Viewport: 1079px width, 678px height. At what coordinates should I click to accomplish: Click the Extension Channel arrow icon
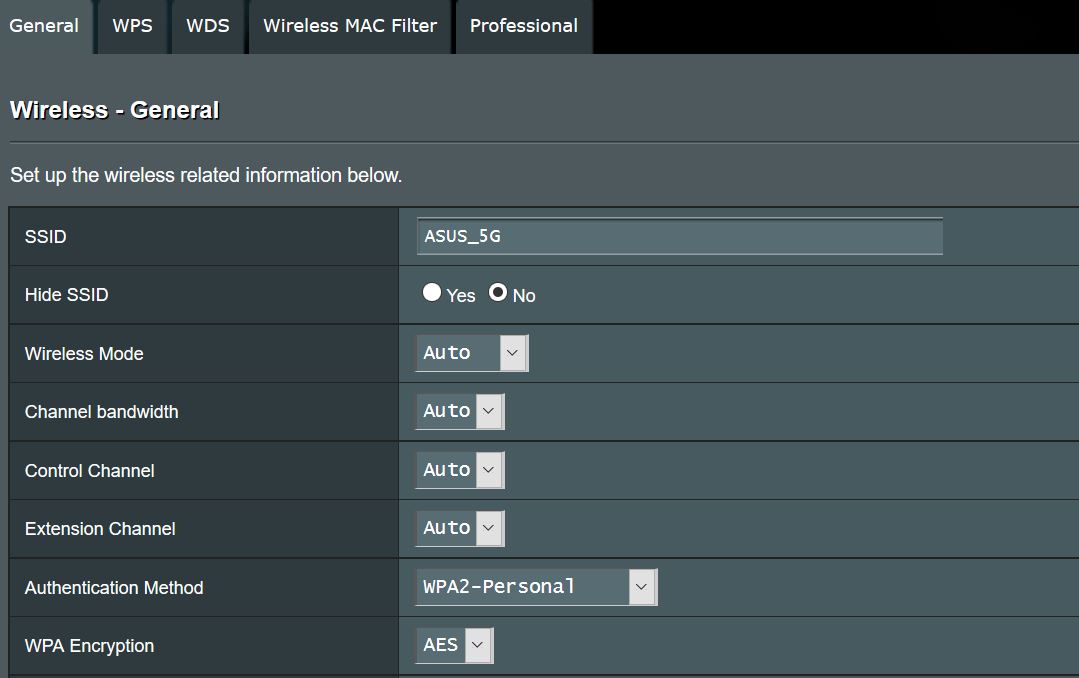[489, 528]
